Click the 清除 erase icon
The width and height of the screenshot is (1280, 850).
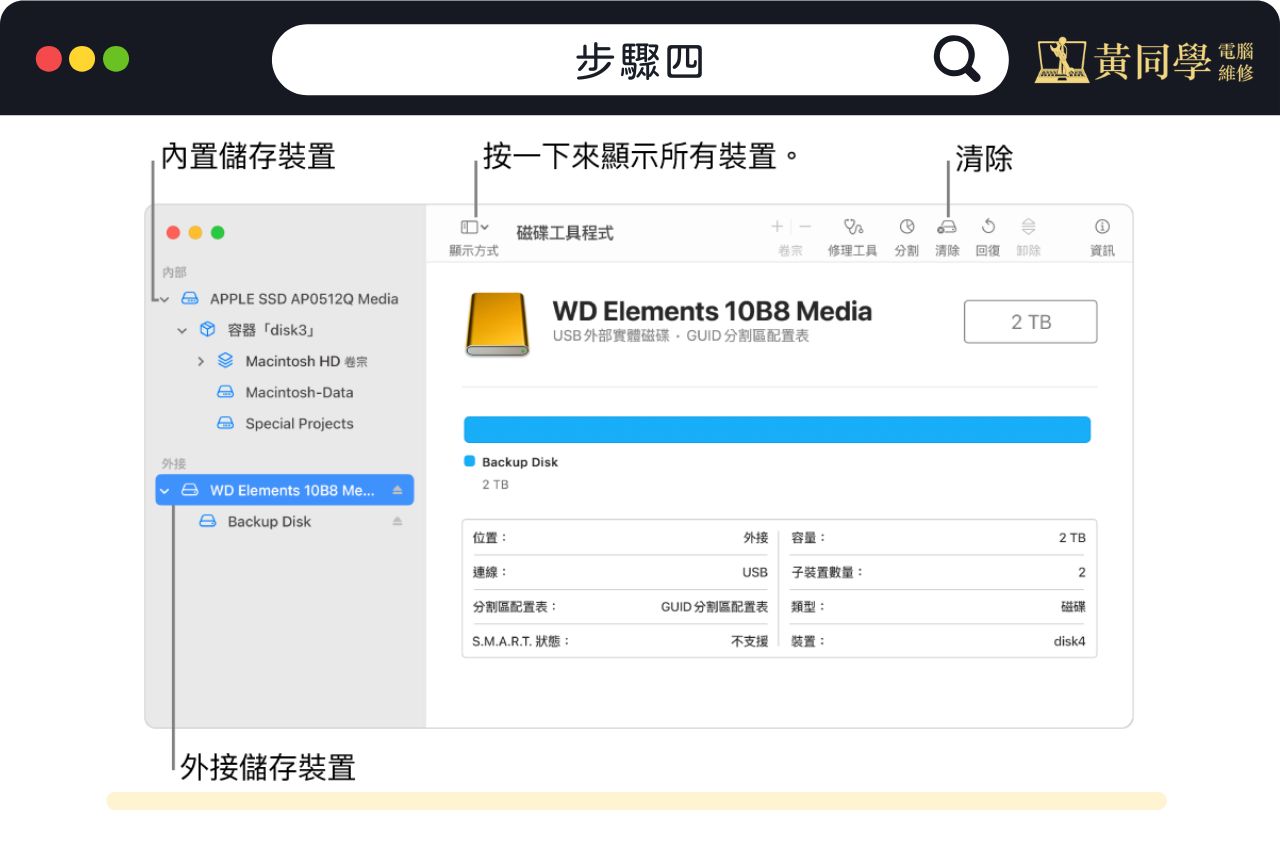pos(947,227)
